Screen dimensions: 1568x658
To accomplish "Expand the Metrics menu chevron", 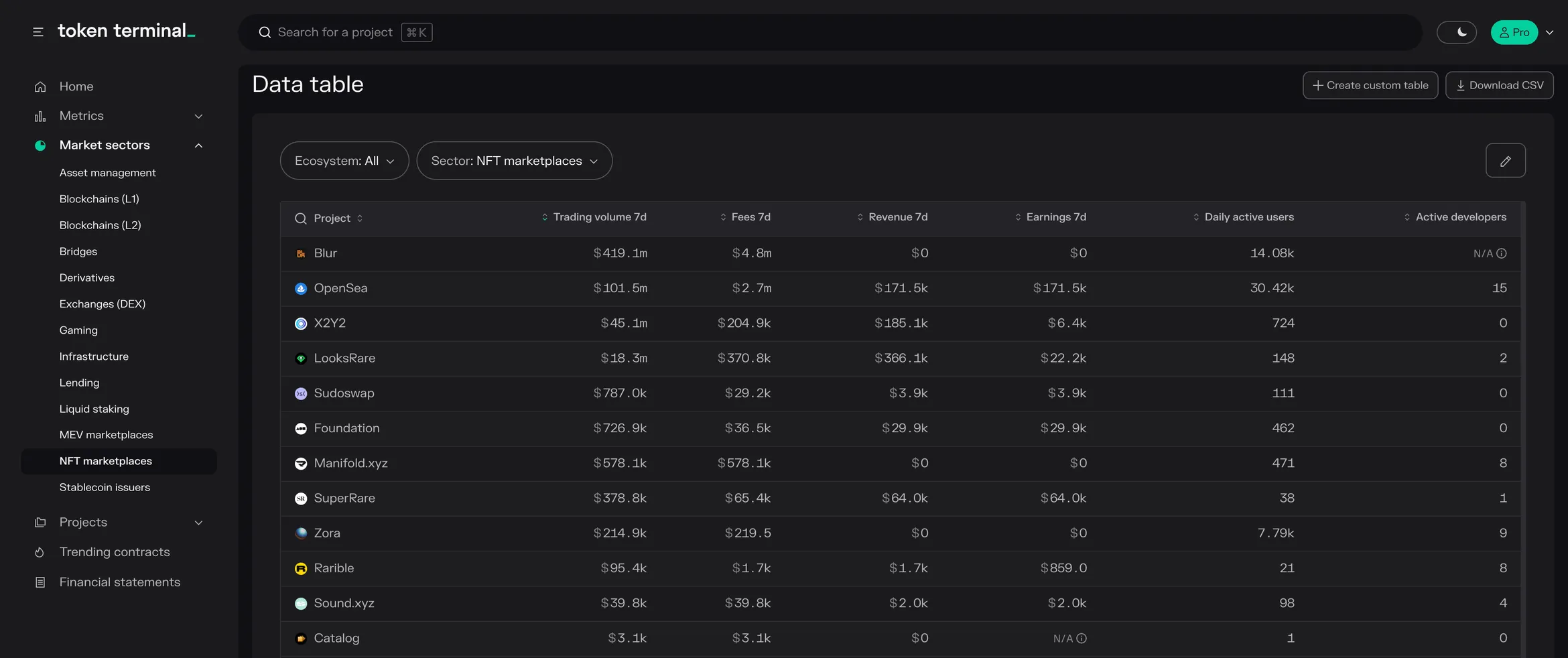I will point(198,116).
